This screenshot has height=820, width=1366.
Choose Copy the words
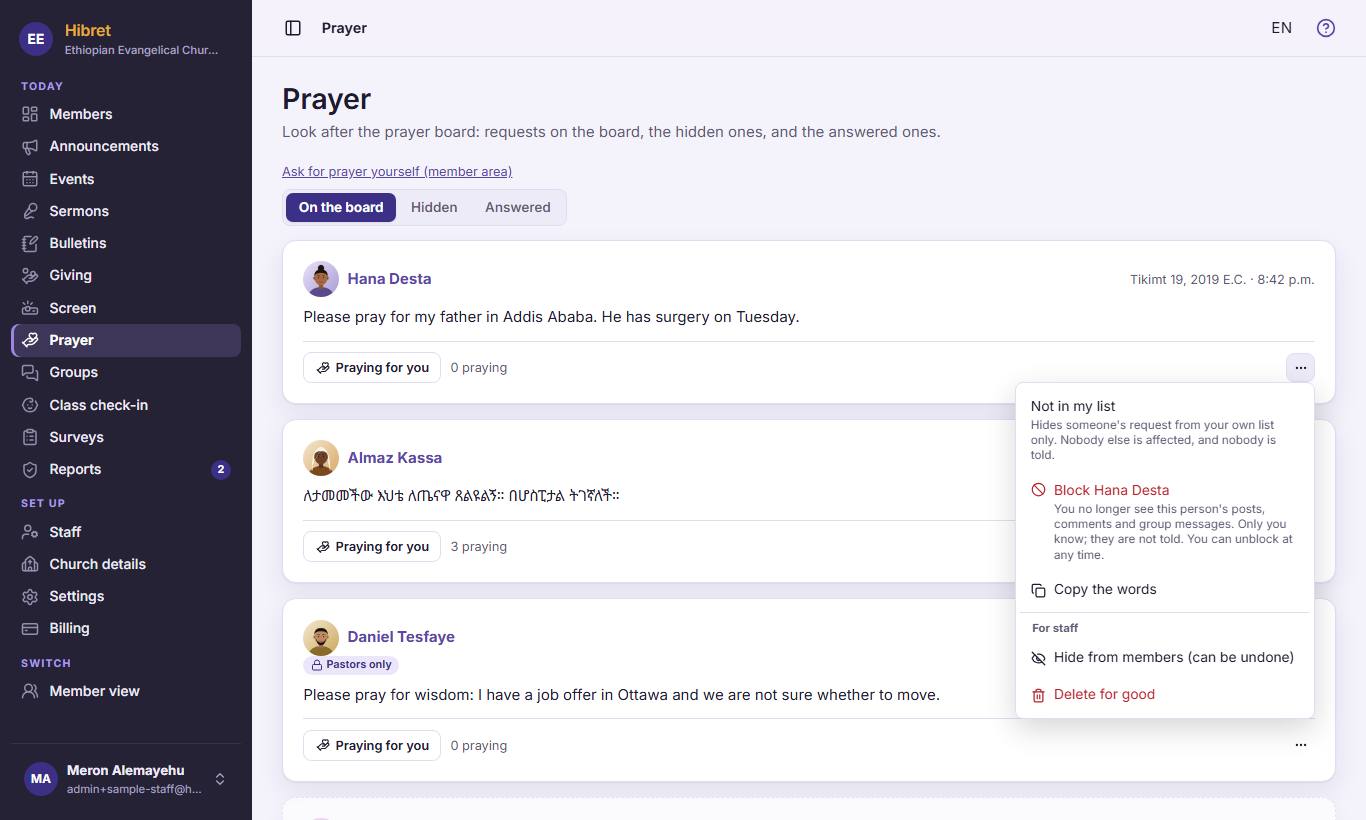coord(1164,590)
